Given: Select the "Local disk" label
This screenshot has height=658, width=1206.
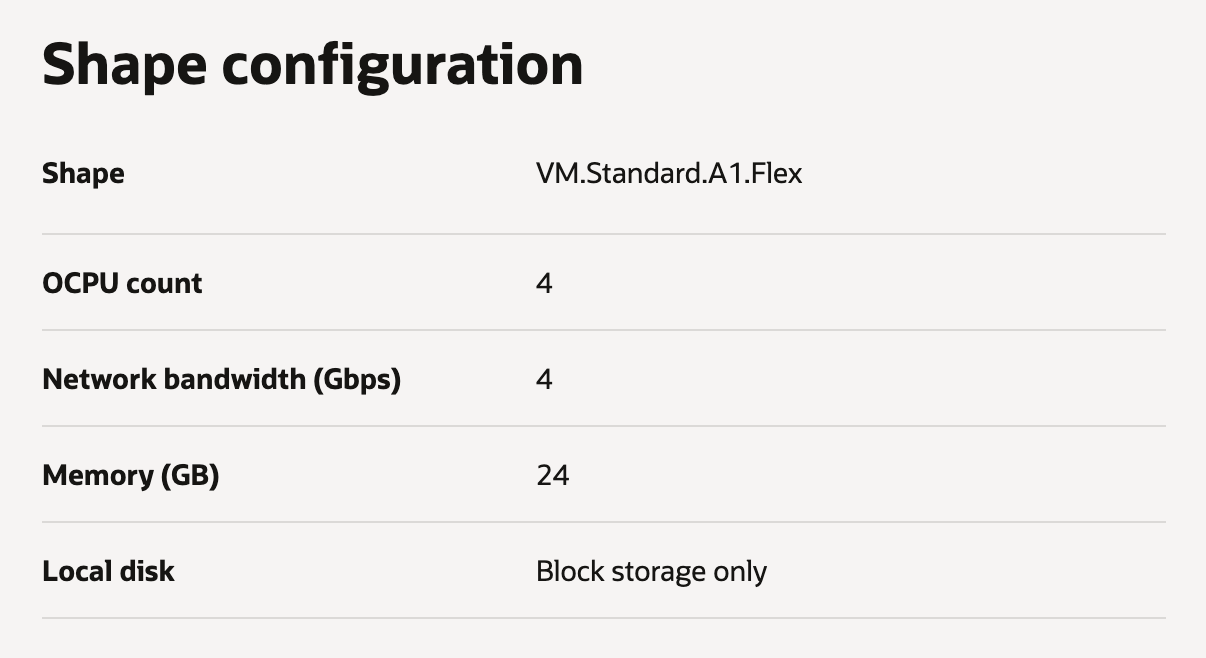Looking at the screenshot, I should tap(108, 572).
